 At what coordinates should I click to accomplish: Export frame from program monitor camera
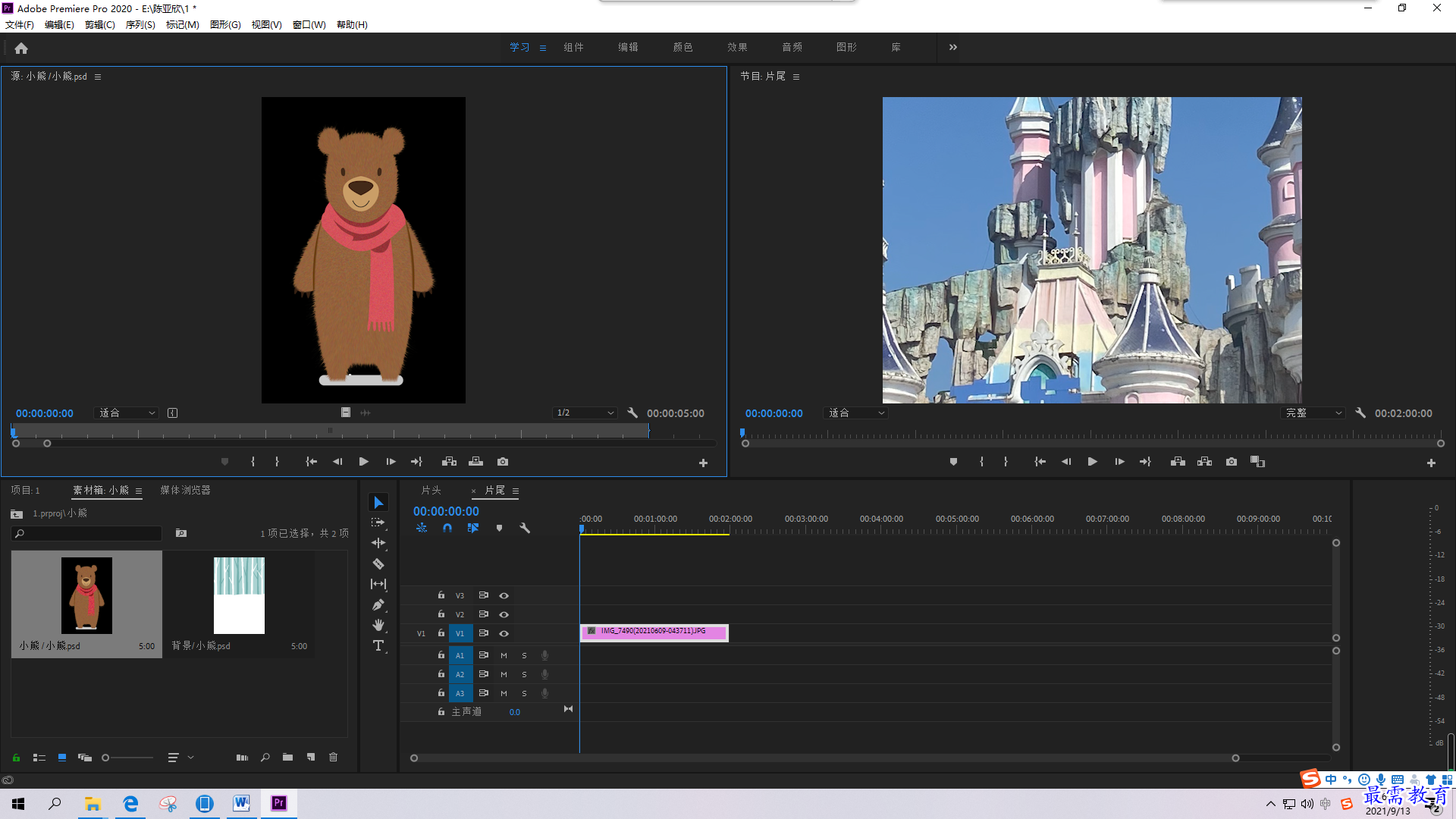click(x=1232, y=461)
